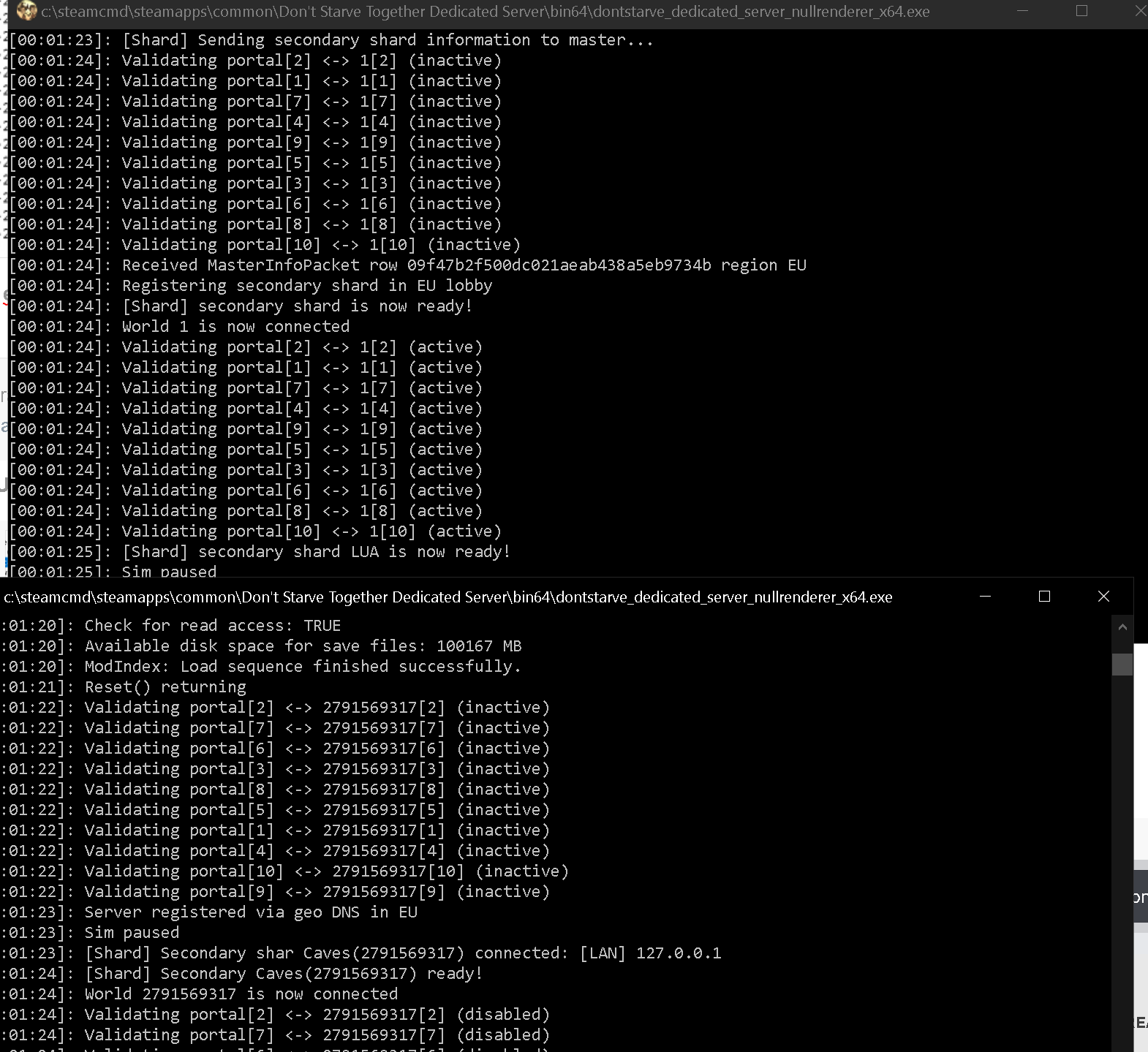
Task: Maximize the top server console window
Action: pyautogui.click(x=1081, y=11)
